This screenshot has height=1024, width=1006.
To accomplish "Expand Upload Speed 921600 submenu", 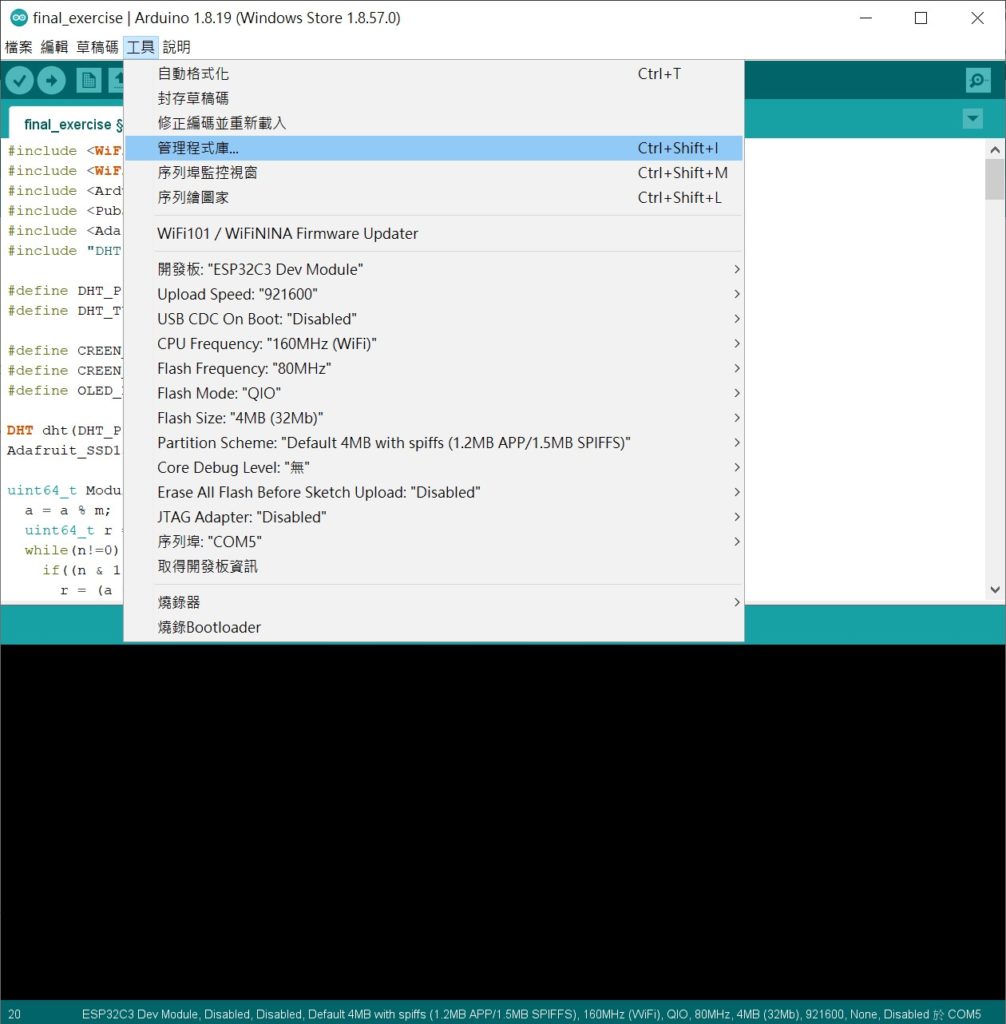I will [434, 295].
